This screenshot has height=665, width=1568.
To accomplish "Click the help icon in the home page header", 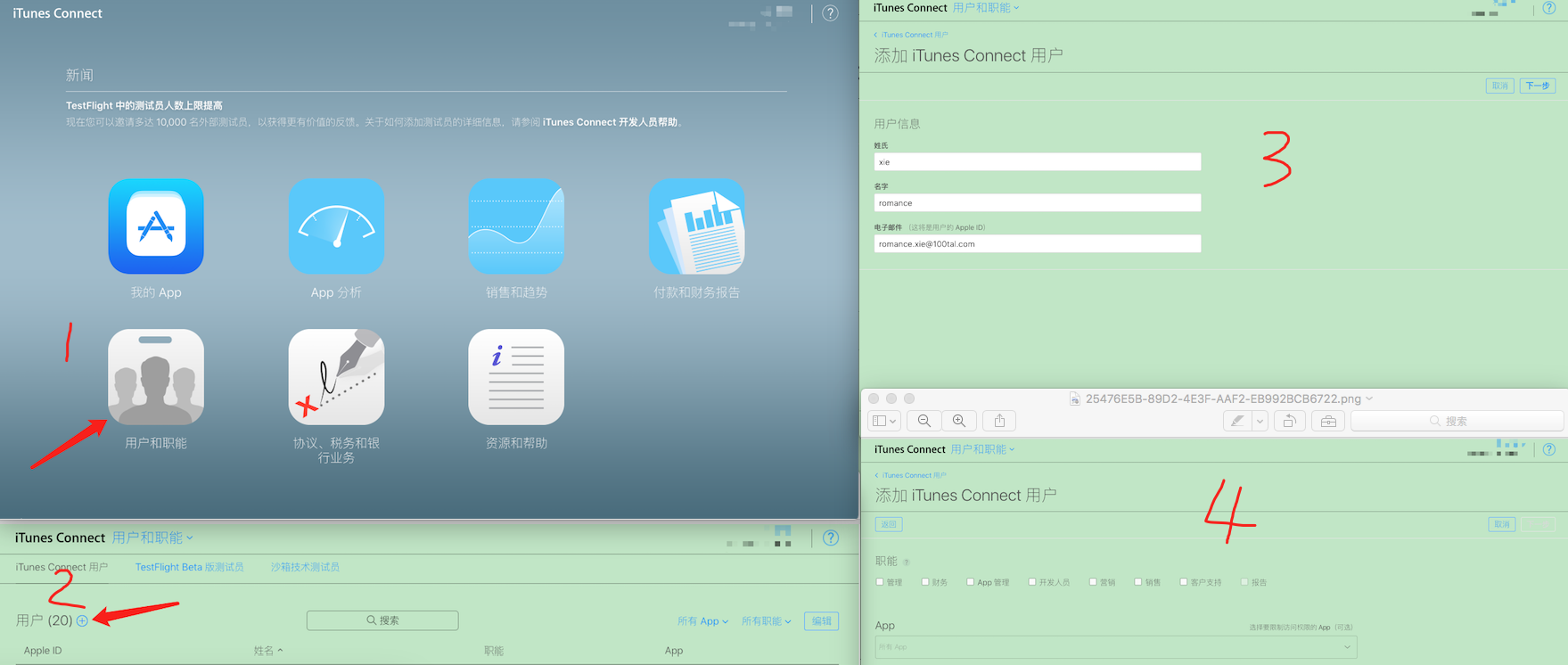I will pos(830,13).
